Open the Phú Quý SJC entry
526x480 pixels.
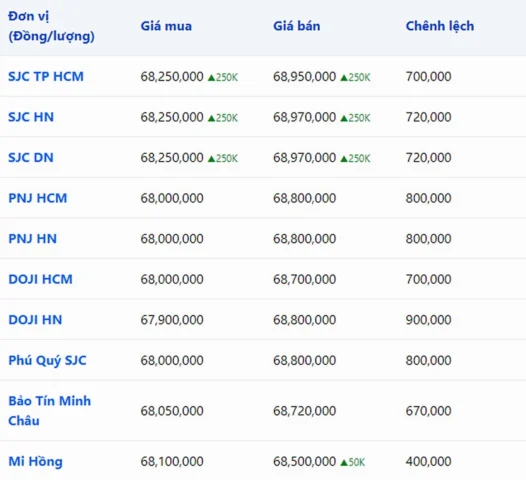point(47,361)
